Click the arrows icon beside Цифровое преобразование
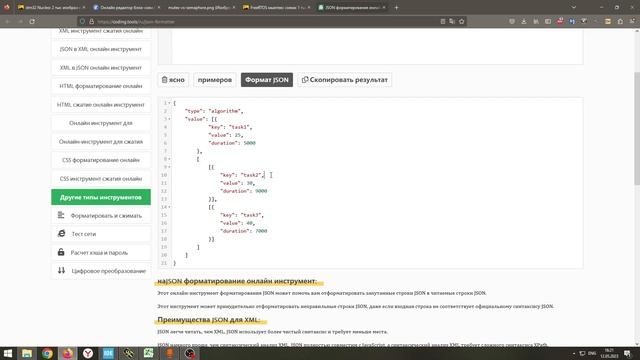The image size is (640, 360). click(x=61, y=271)
